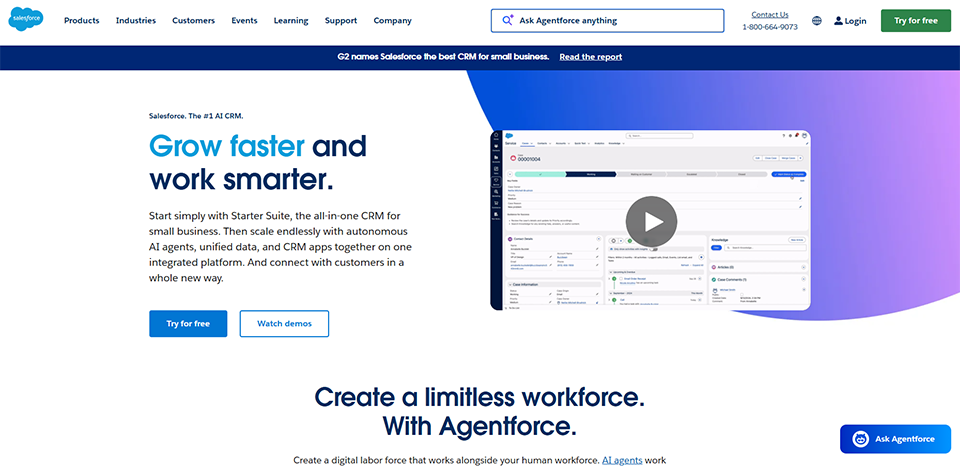Click the G2 names Salesforce banner text
This screenshot has width=960, height=467.
tap(443, 57)
